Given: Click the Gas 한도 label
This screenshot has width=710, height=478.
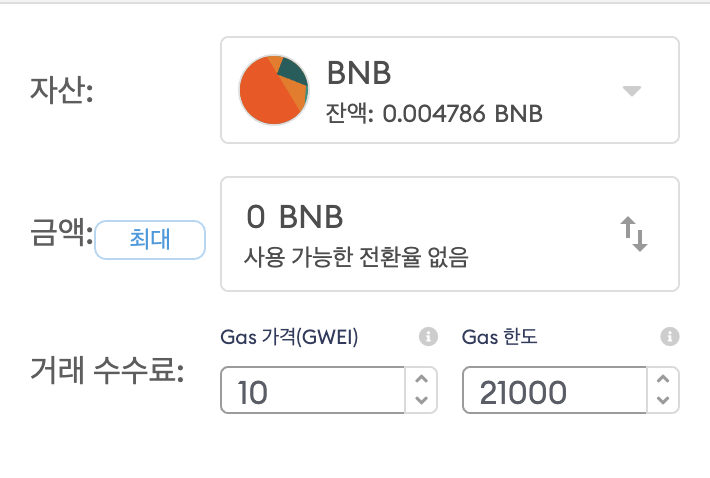Looking at the screenshot, I should pos(499,337).
